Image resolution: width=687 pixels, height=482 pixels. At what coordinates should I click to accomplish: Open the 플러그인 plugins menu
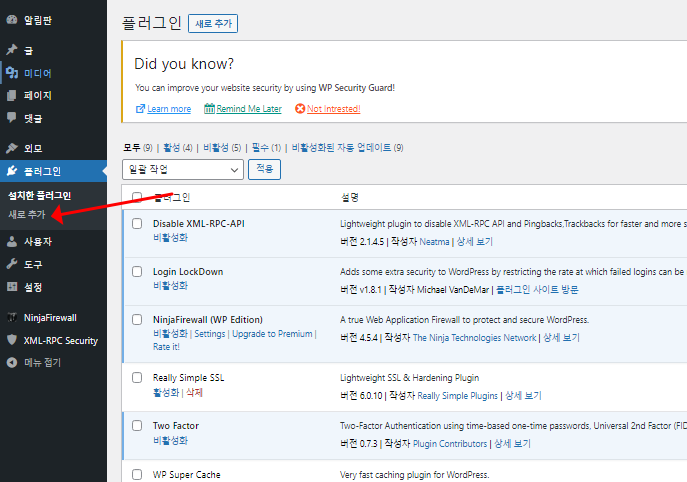pyautogui.click(x=42, y=171)
